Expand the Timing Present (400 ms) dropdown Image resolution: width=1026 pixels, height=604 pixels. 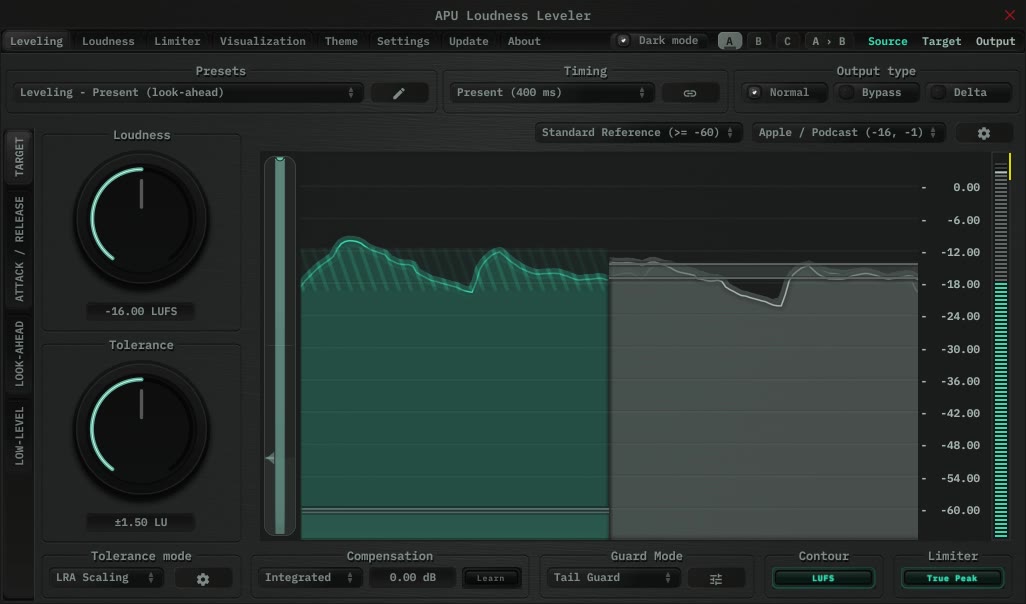pyautogui.click(x=550, y=93)
